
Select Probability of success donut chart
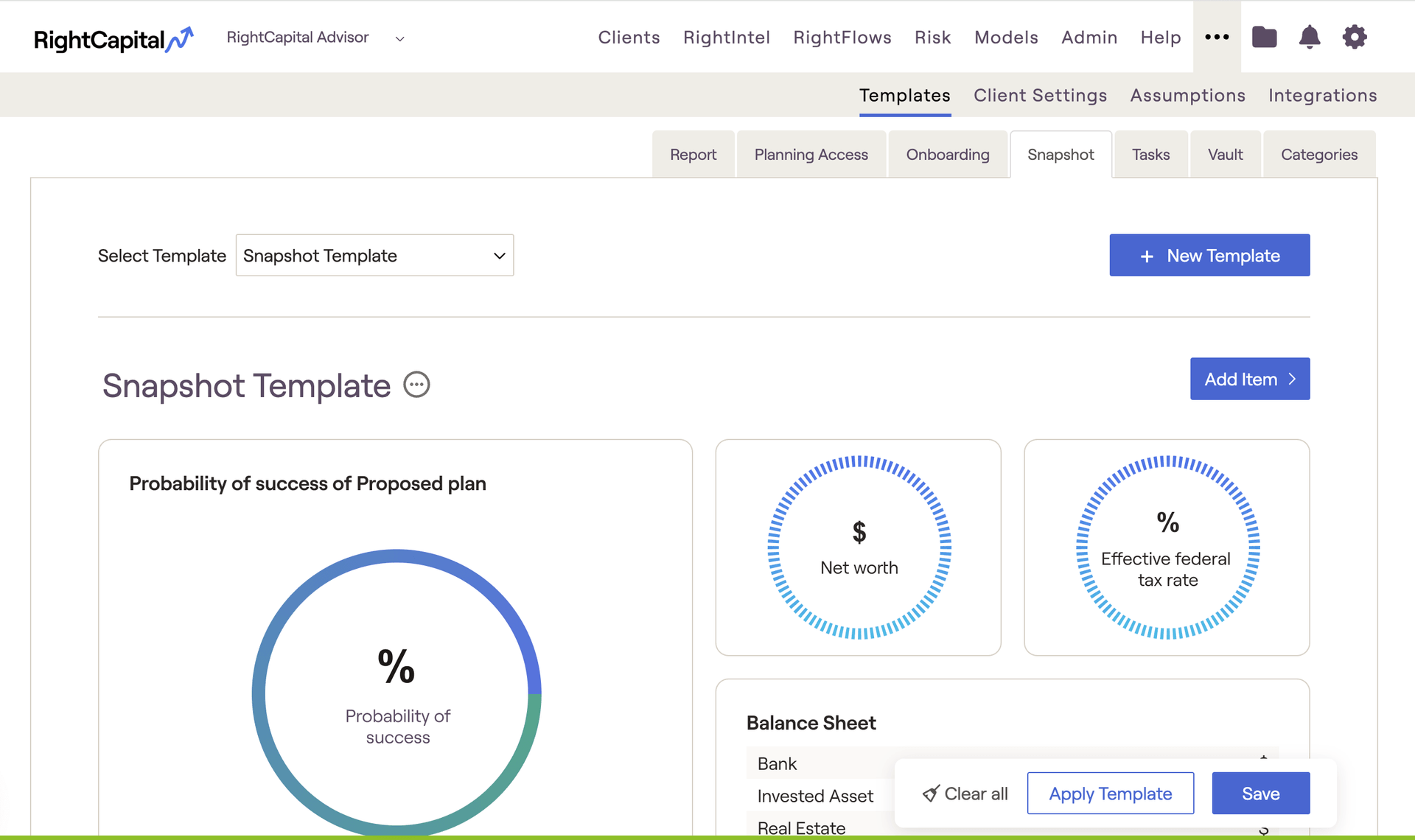[x=396, y=693]
